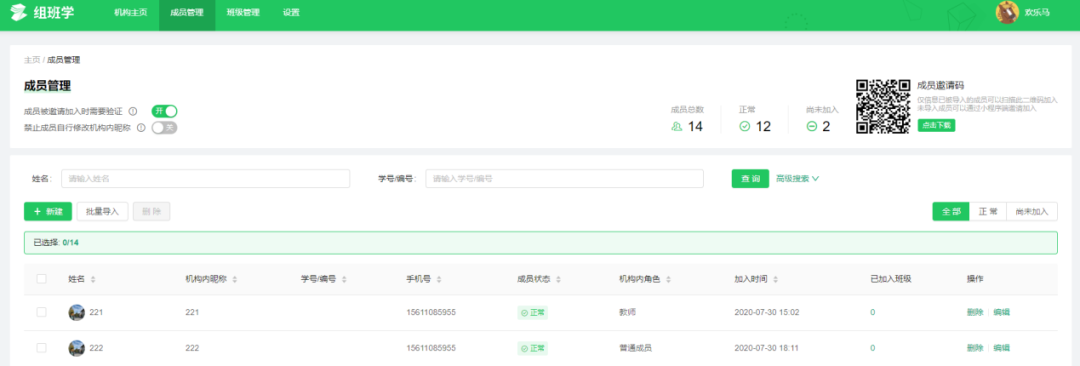Viewport: 1080px width, 366px height.
Task: Click 编辑 link for member 221
Action: tap(1001, 312)
